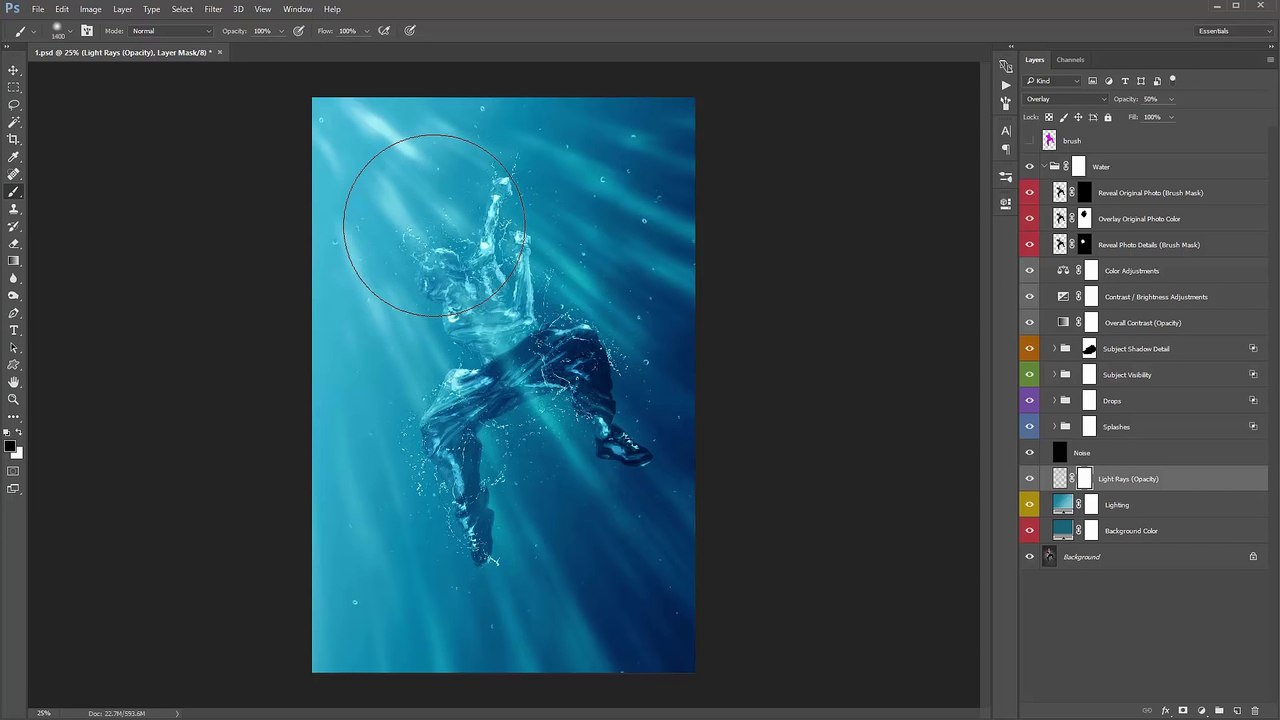Switch to the Channels tab
The height and width of the screenshot is (720, 1280).
pos(1070,60)
